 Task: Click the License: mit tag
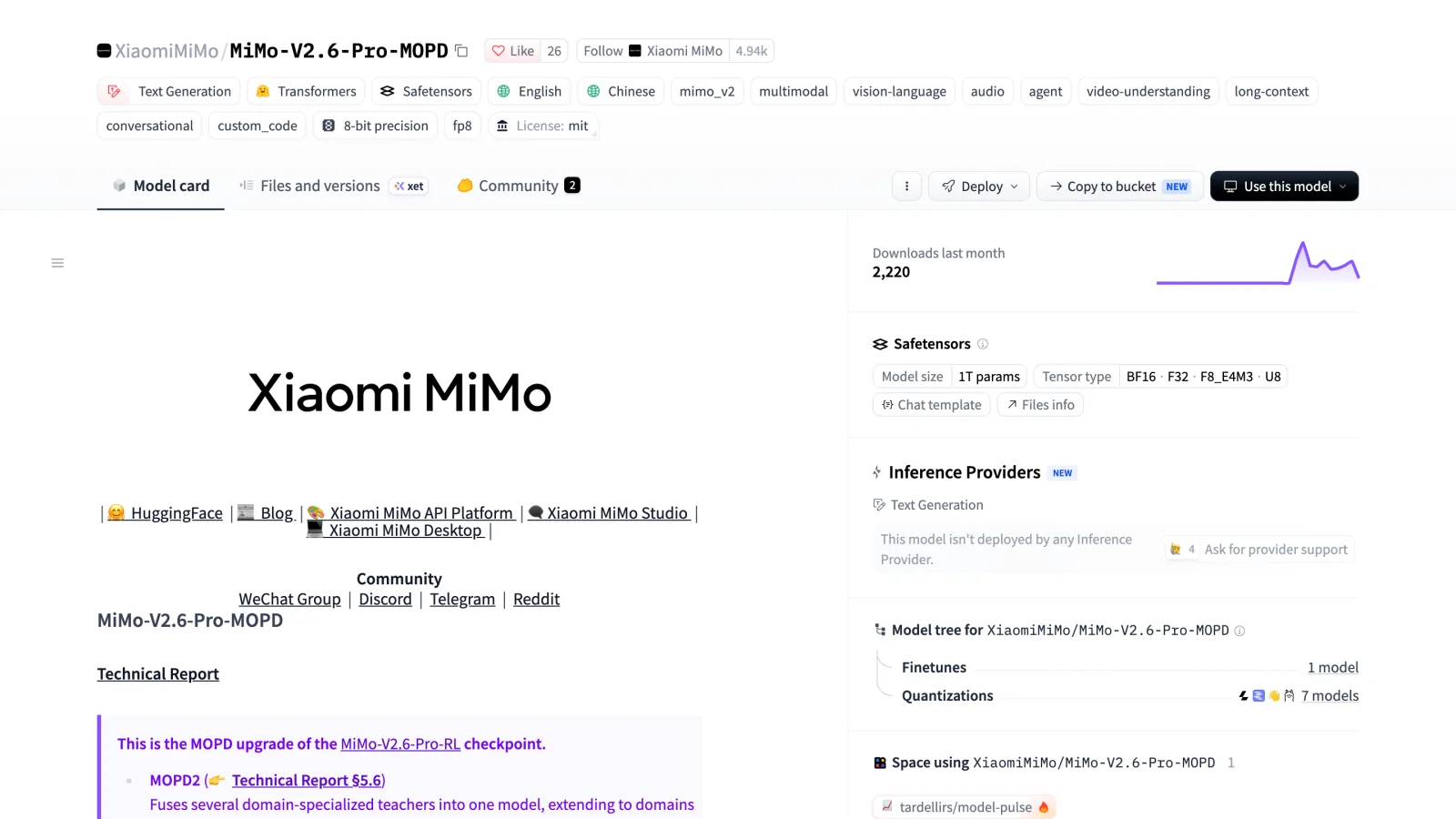[543, 126]
